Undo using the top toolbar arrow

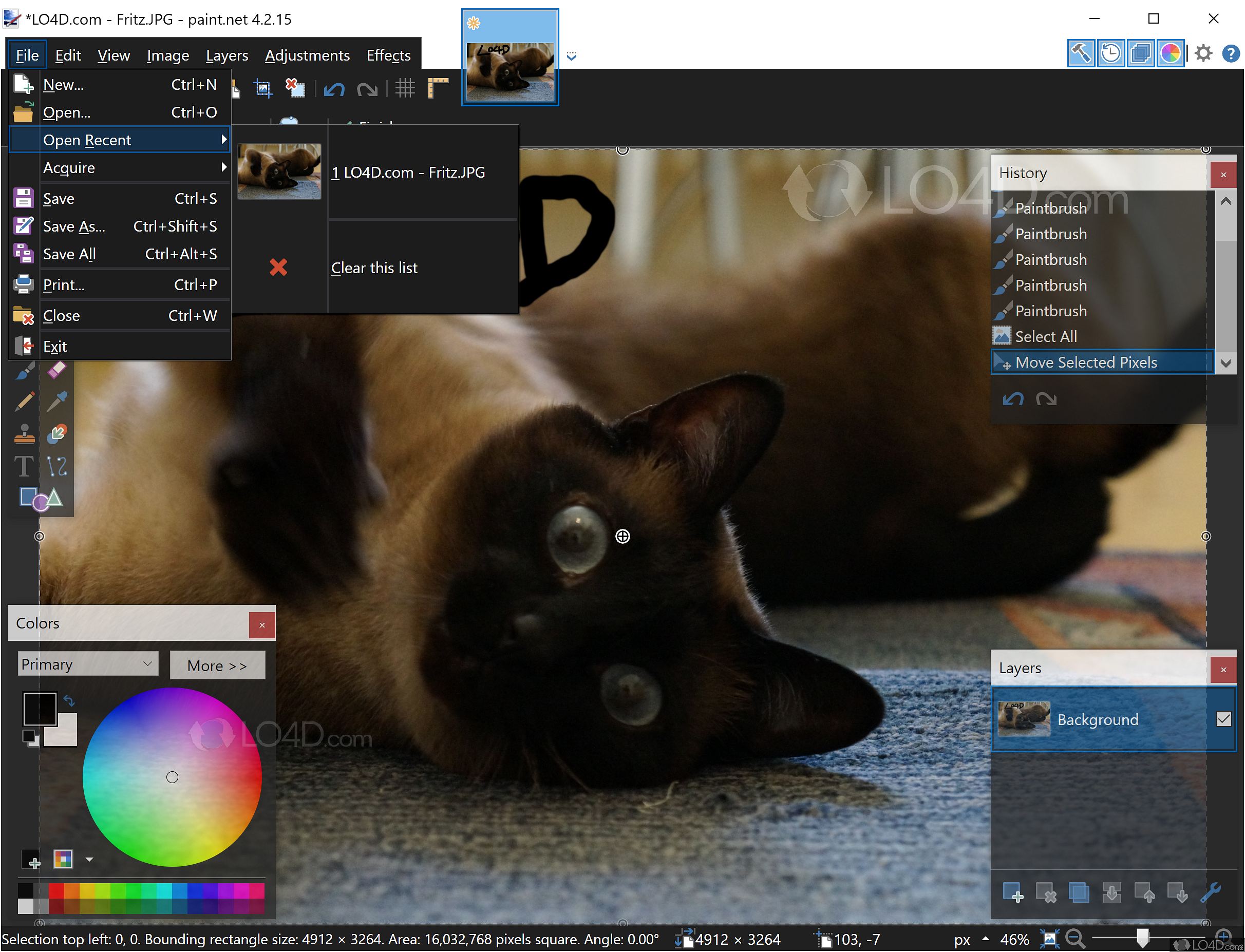pos(334,89)
